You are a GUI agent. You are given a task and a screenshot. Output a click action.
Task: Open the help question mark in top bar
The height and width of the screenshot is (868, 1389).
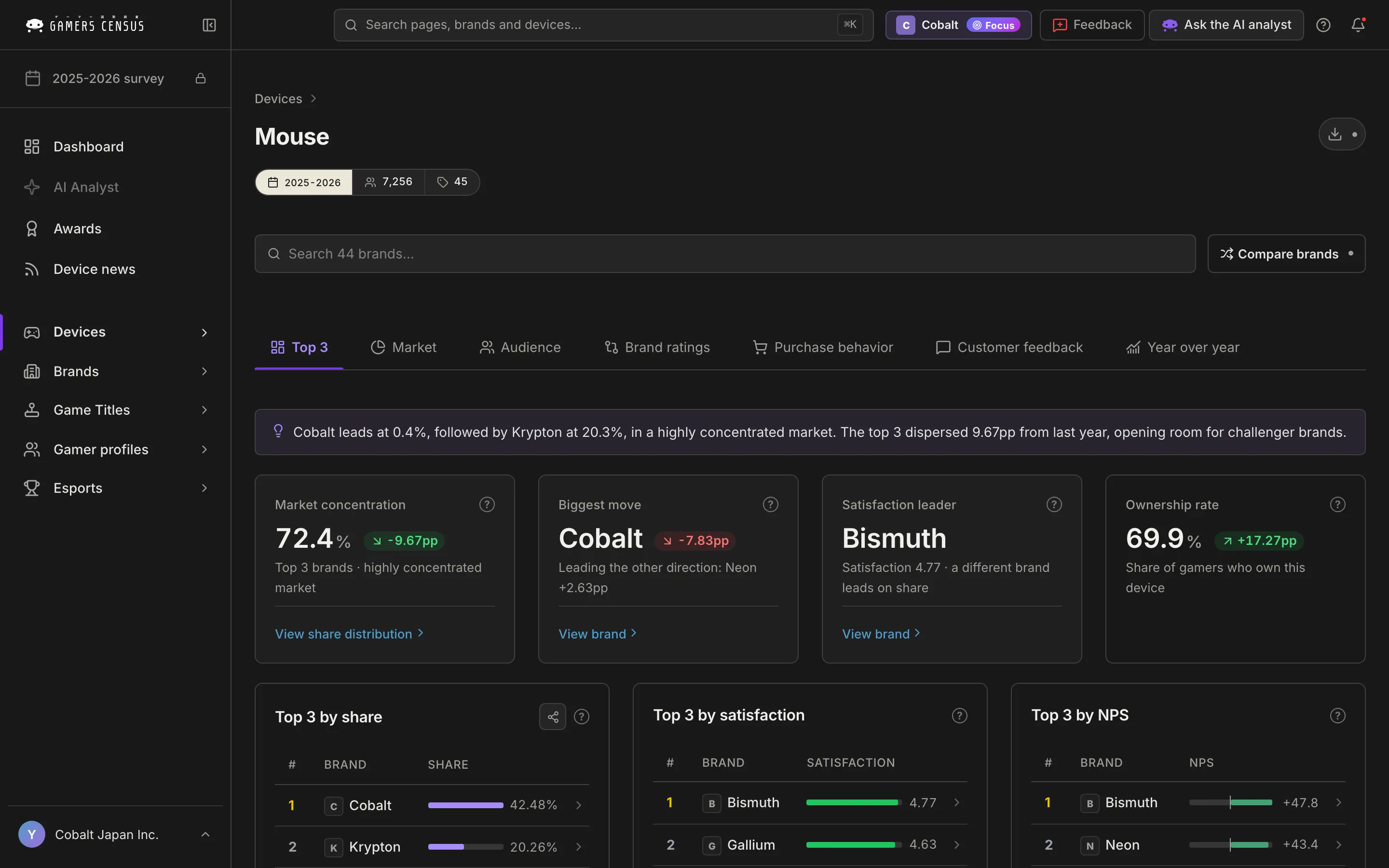click(1323, 25)
